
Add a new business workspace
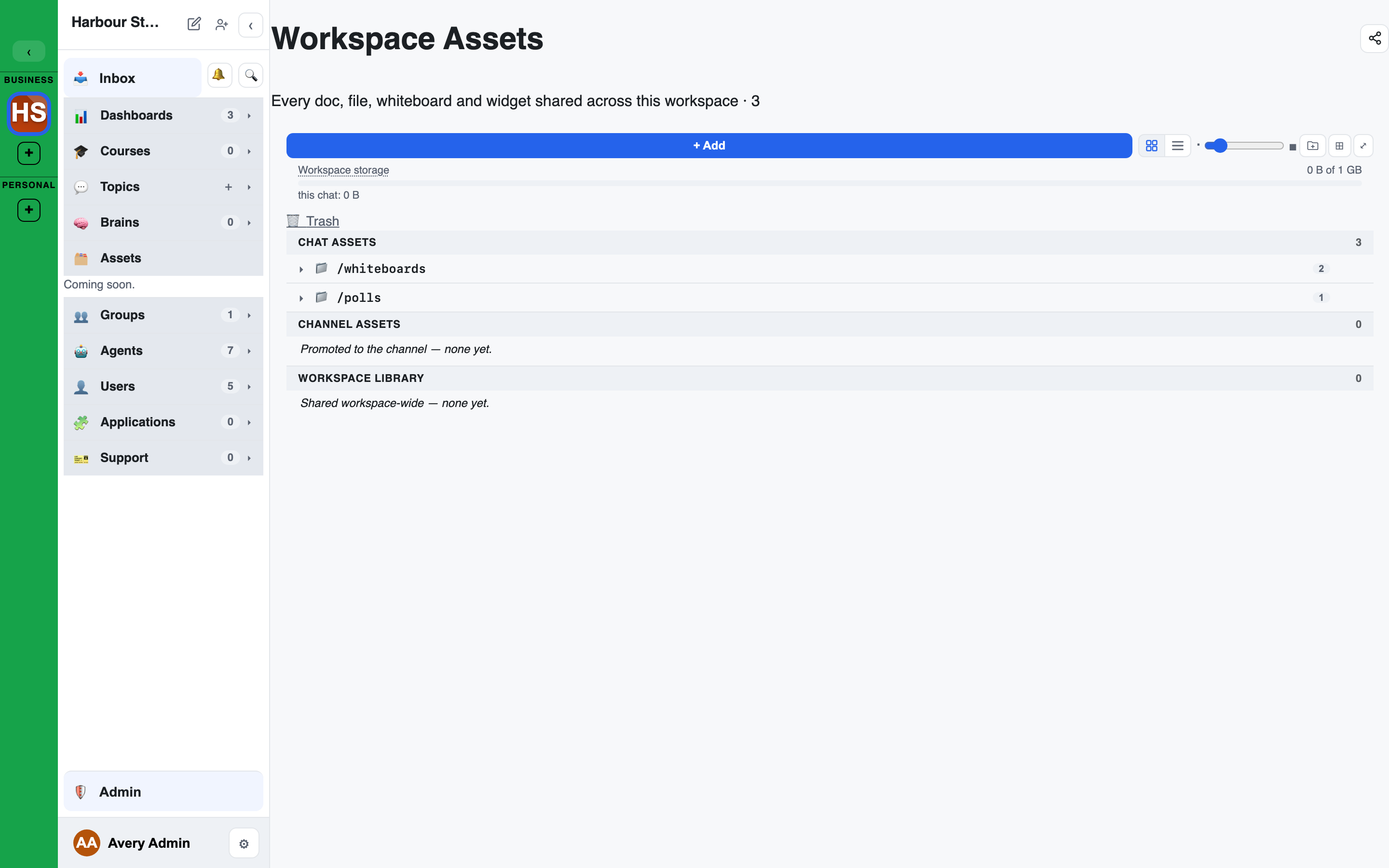[x=29, y=153]
